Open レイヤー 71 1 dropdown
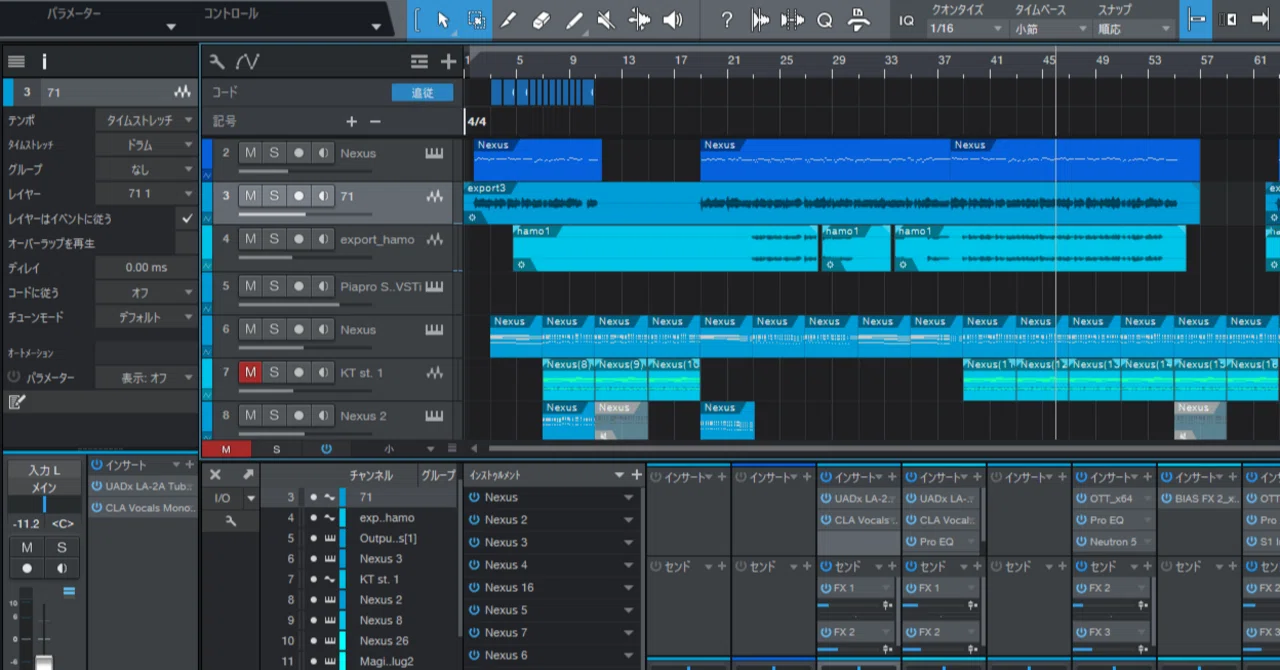This screenshot has width=1280, height=670. pos(146,194)
